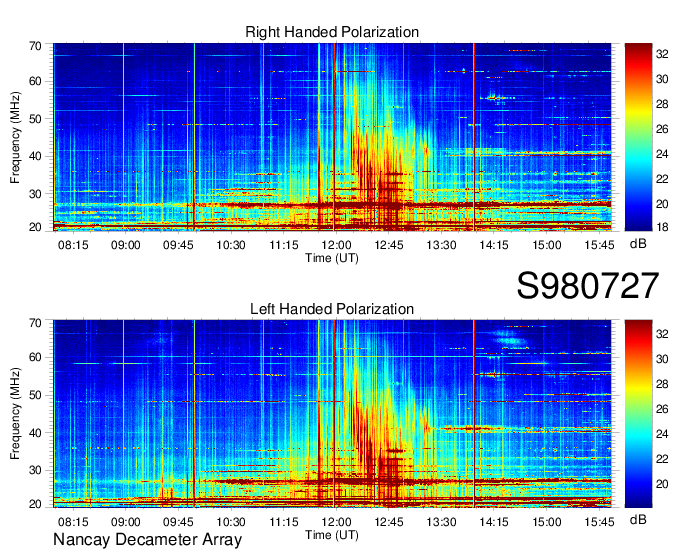
Task: Click 11:15 tick on right-handed plot time axis
Action: click(x=284, y=245)
